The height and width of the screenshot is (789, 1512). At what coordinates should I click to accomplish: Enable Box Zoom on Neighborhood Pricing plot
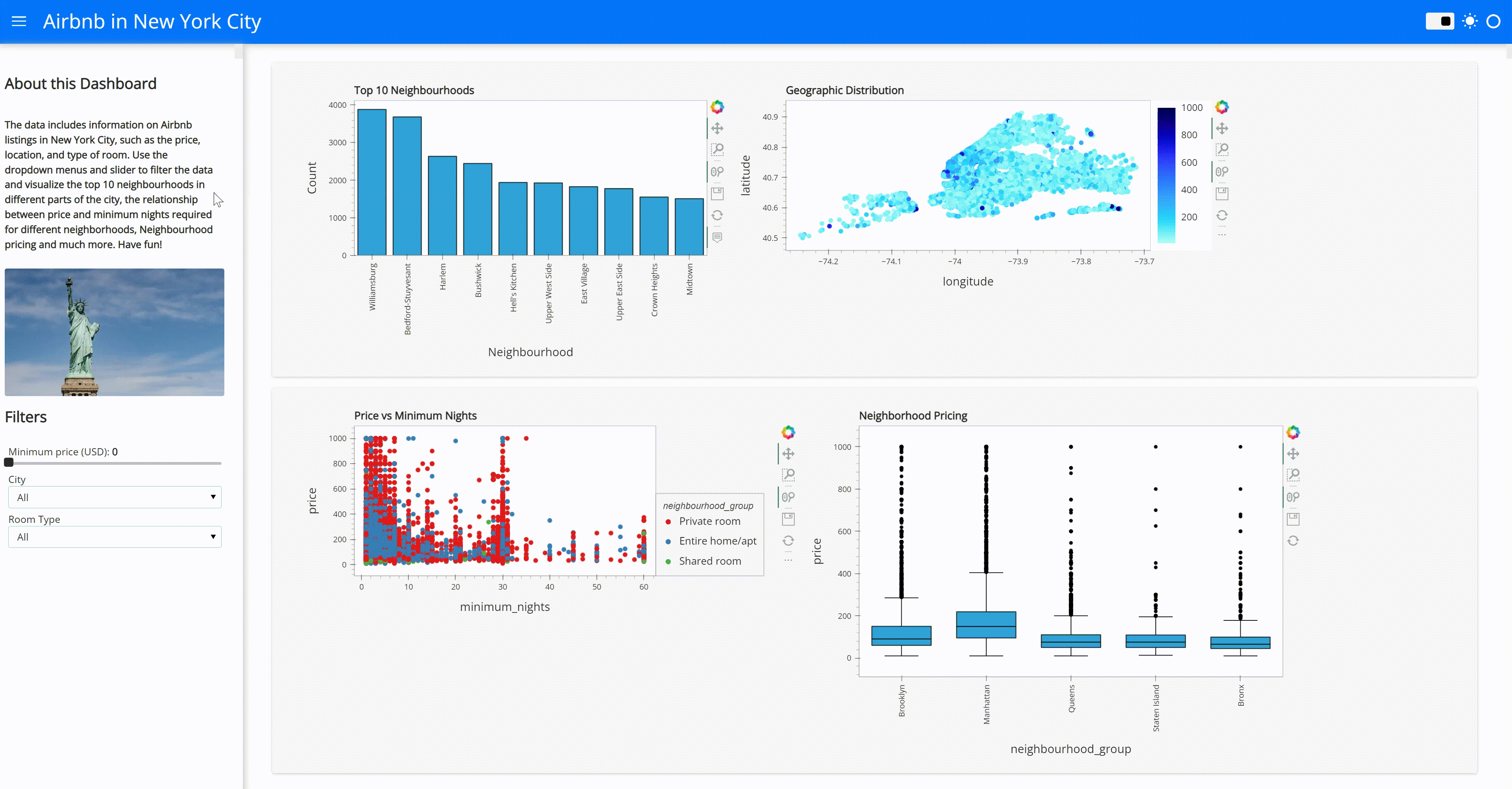pos(1293,475)
